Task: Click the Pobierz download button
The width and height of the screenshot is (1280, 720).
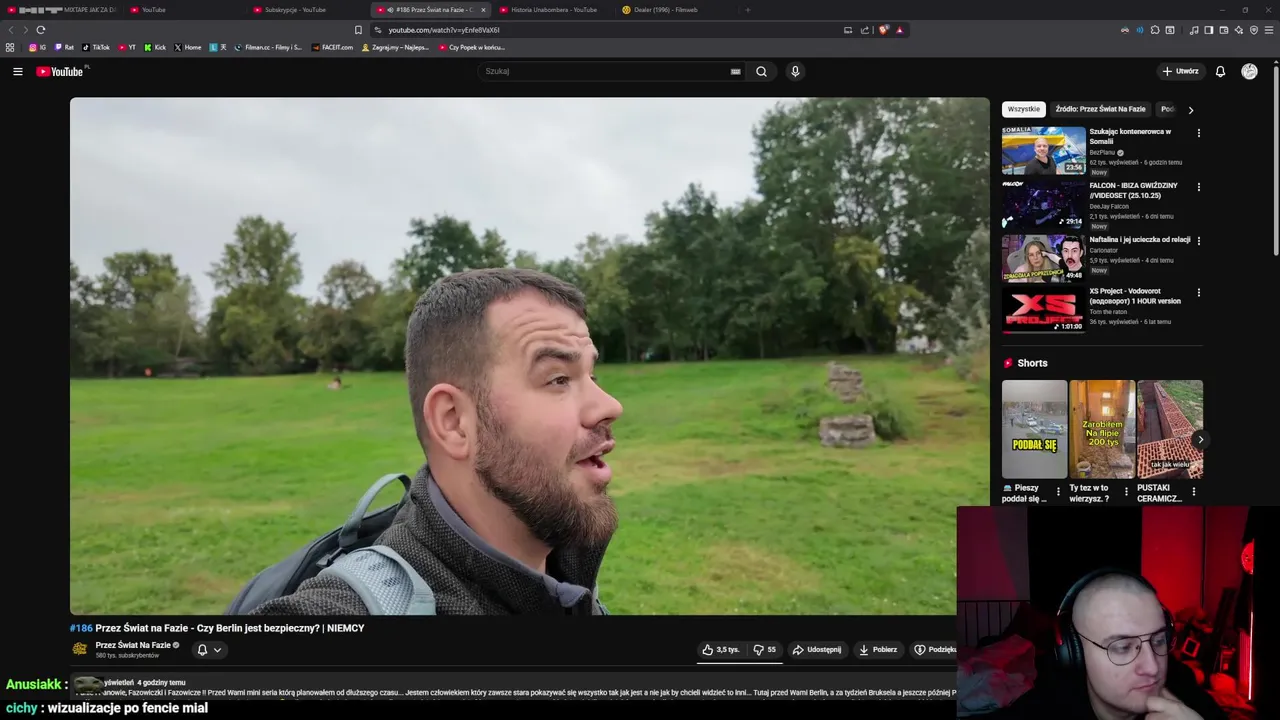Action: coord(878,650)
